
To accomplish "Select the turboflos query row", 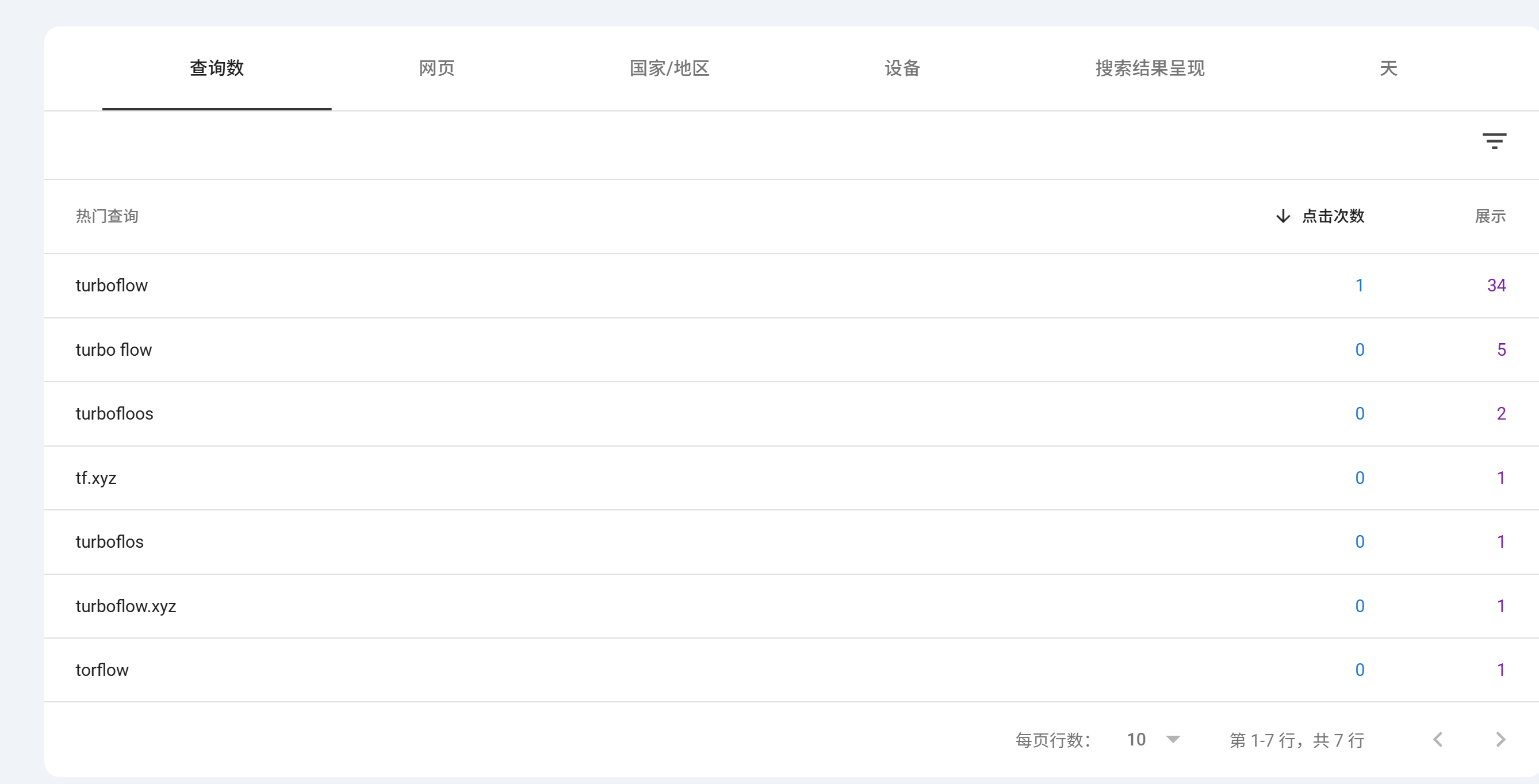I will [791, 541].
